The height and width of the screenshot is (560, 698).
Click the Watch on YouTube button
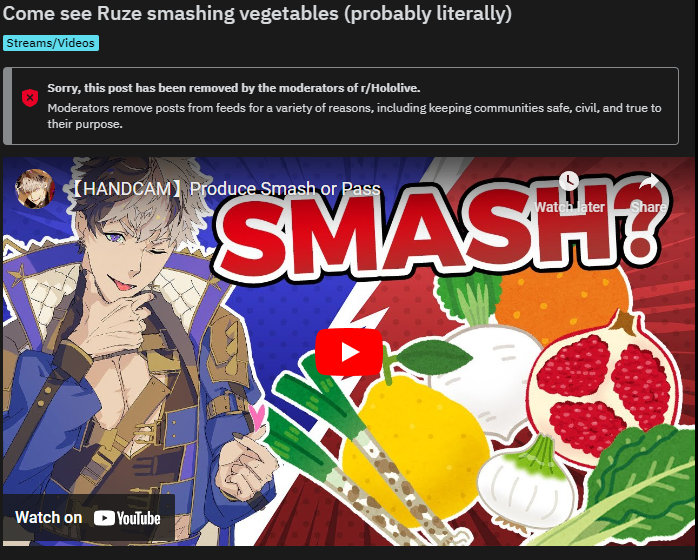88,518
